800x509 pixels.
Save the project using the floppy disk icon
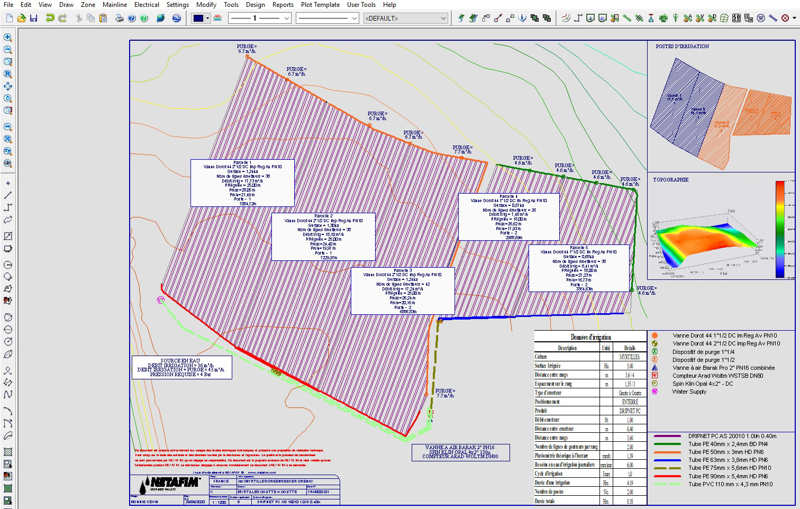tap(33, 18)
